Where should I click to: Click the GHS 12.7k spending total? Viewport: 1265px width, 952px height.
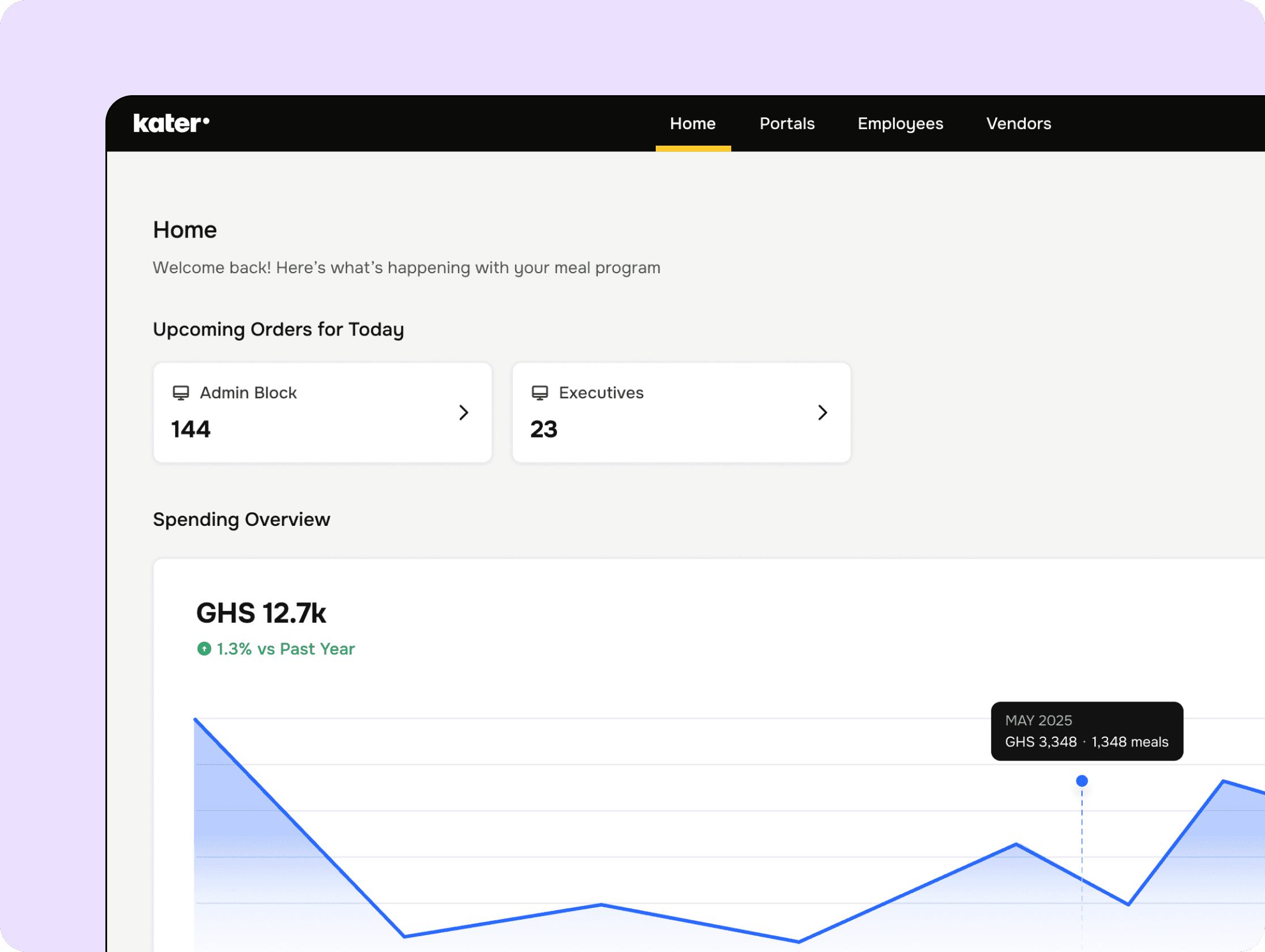(x=261, y=613)
